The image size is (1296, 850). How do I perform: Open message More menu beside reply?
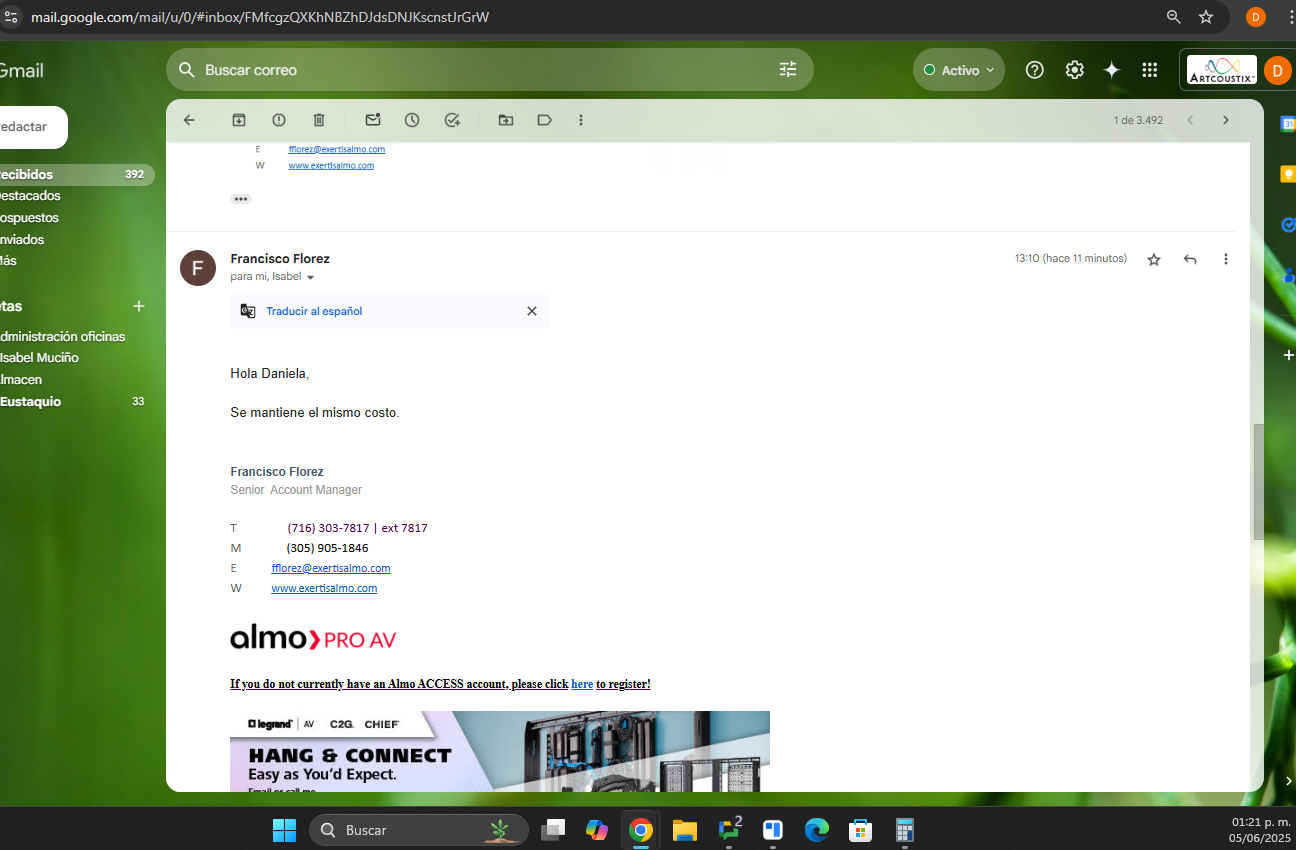(1226, 259)
